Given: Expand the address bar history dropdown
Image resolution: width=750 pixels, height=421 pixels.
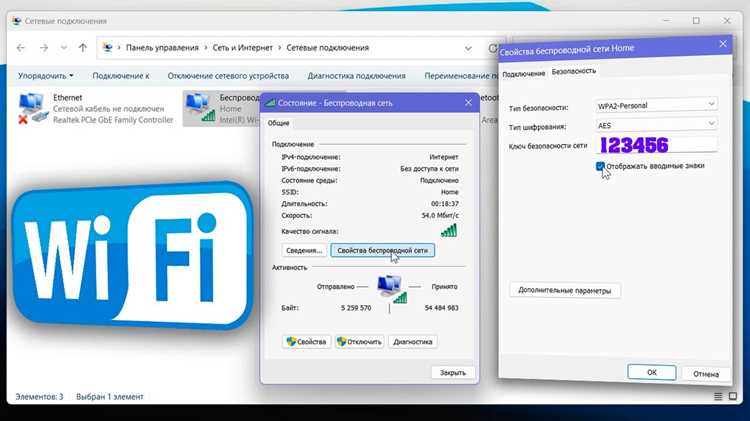Looking at the screenshot, I should 468,48.
